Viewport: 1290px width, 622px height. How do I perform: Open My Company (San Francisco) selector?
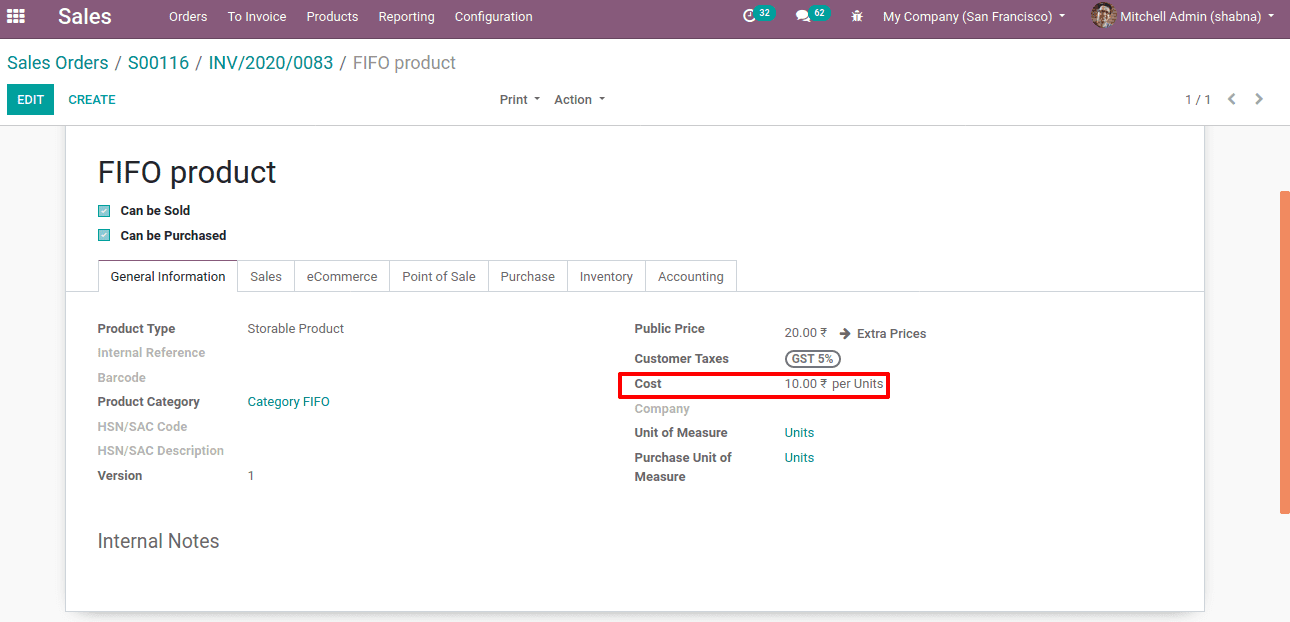[x=974, y=16]
